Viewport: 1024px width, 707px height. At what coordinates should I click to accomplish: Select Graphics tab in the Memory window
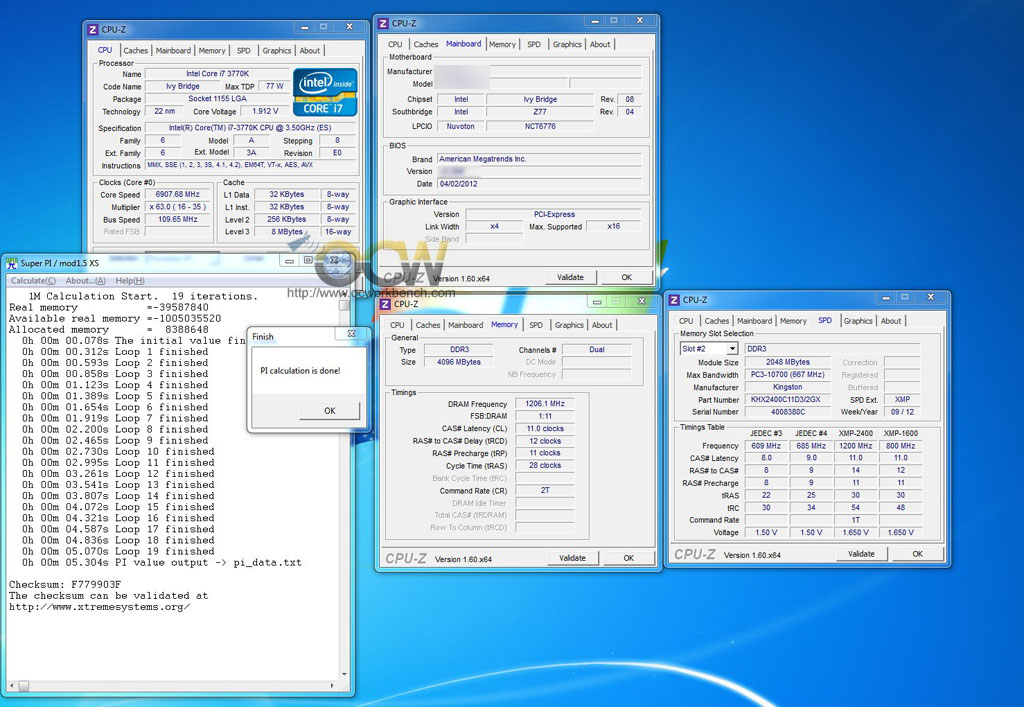(x=569, y=325)
